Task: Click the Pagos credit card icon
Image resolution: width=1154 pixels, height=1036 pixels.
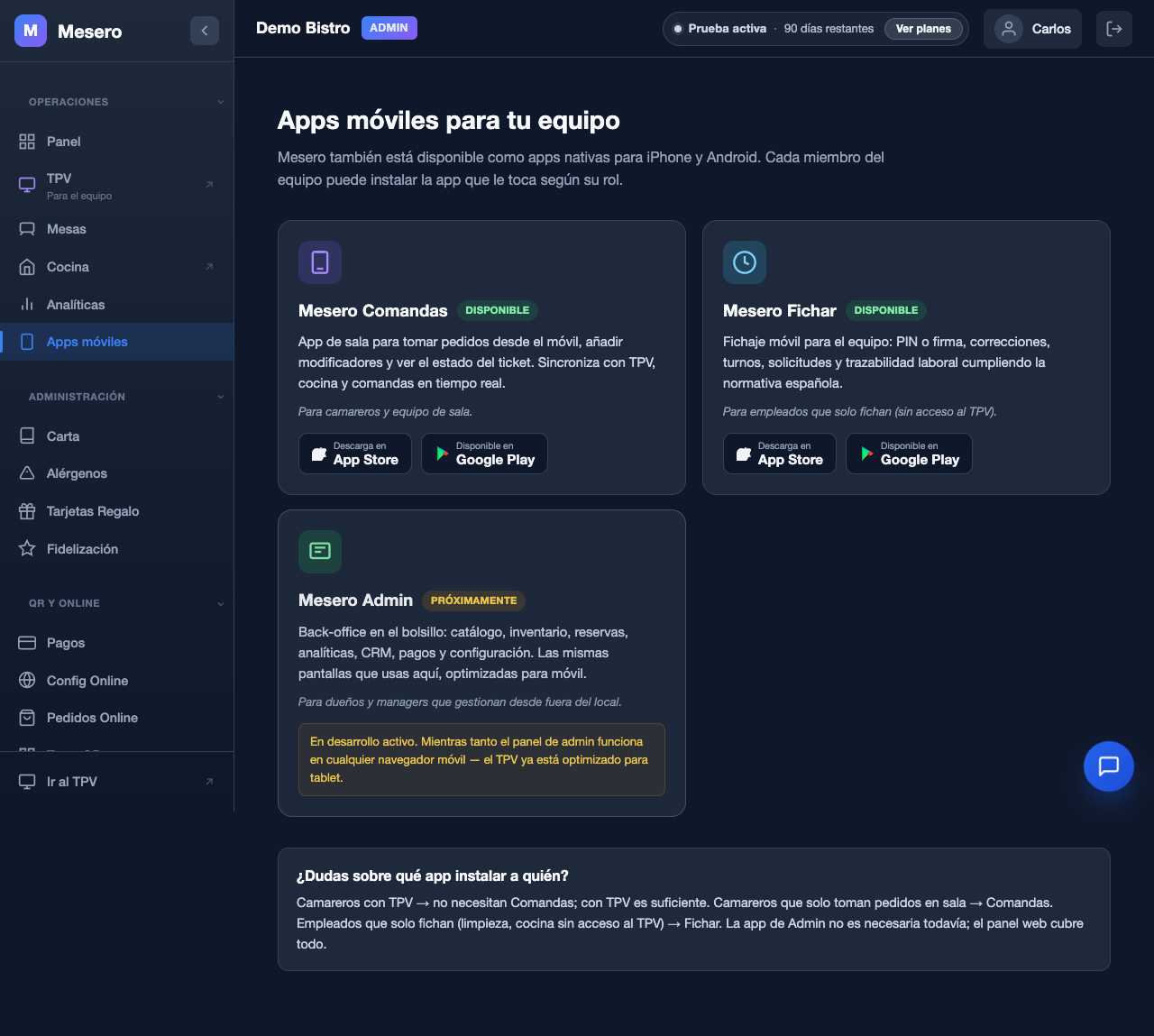Action: tap(27, 643)
